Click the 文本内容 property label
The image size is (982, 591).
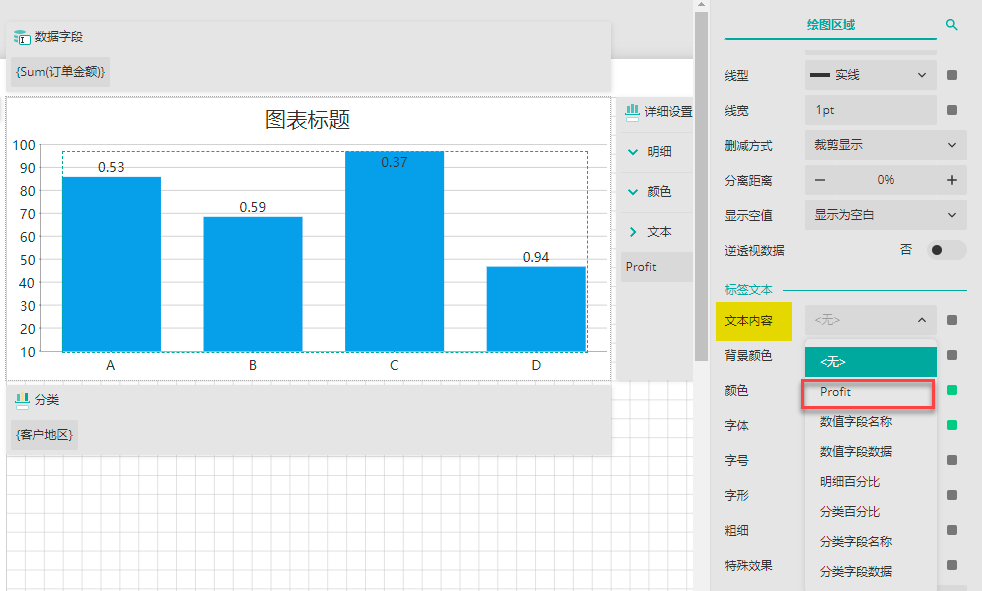click(x=748, y=321)
